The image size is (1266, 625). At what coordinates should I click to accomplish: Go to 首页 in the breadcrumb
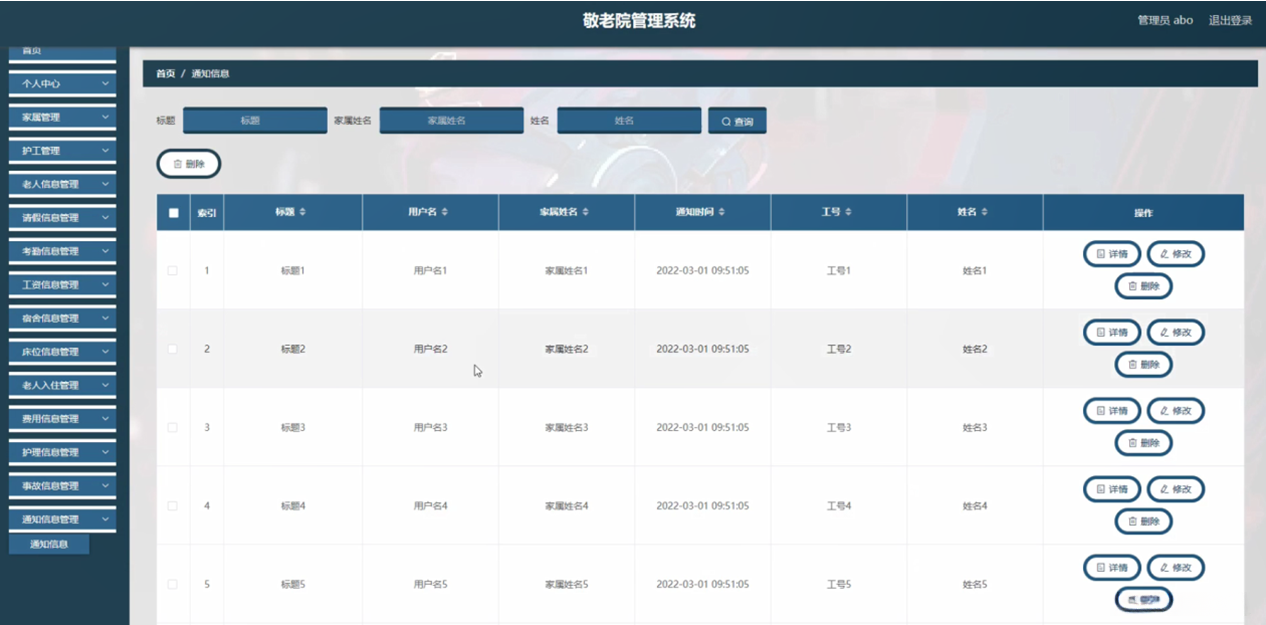click(x=166, y=74)
